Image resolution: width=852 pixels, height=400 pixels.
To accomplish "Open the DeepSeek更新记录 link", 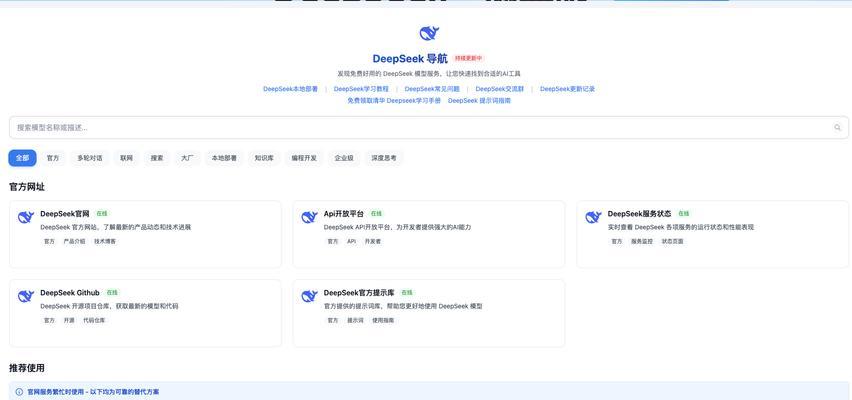I will [x=567, y=89].
